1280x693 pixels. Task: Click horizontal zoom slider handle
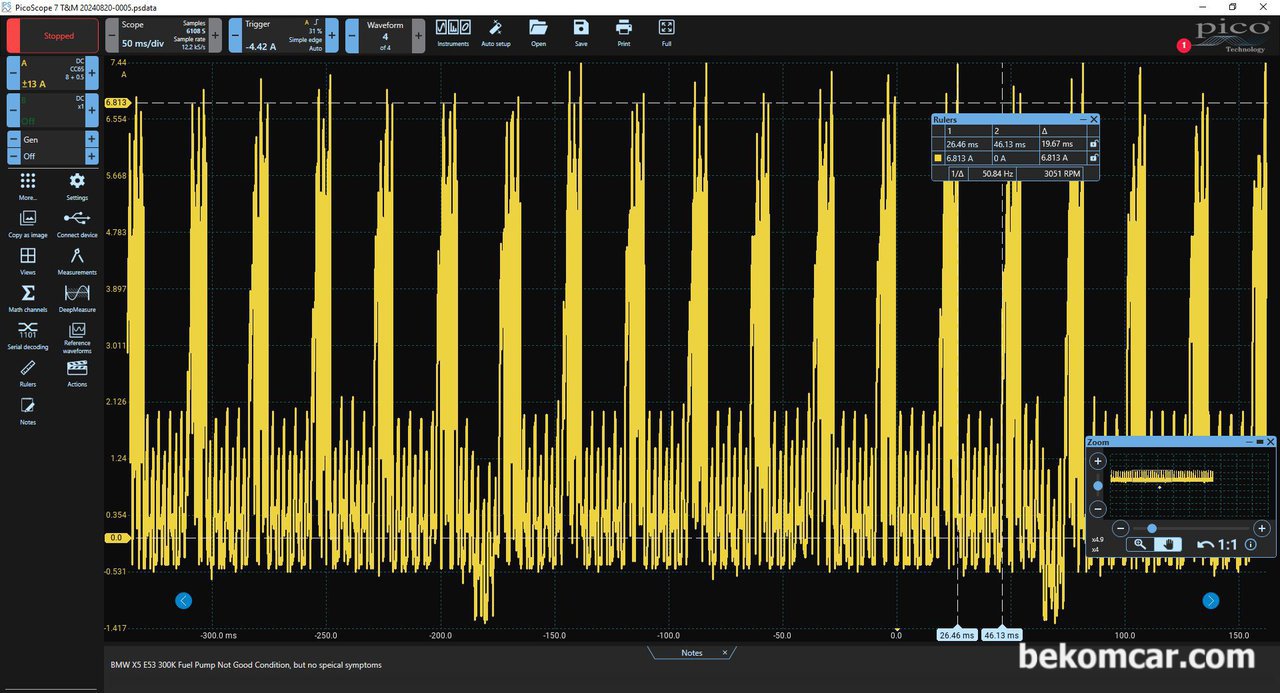[1152, 528]
